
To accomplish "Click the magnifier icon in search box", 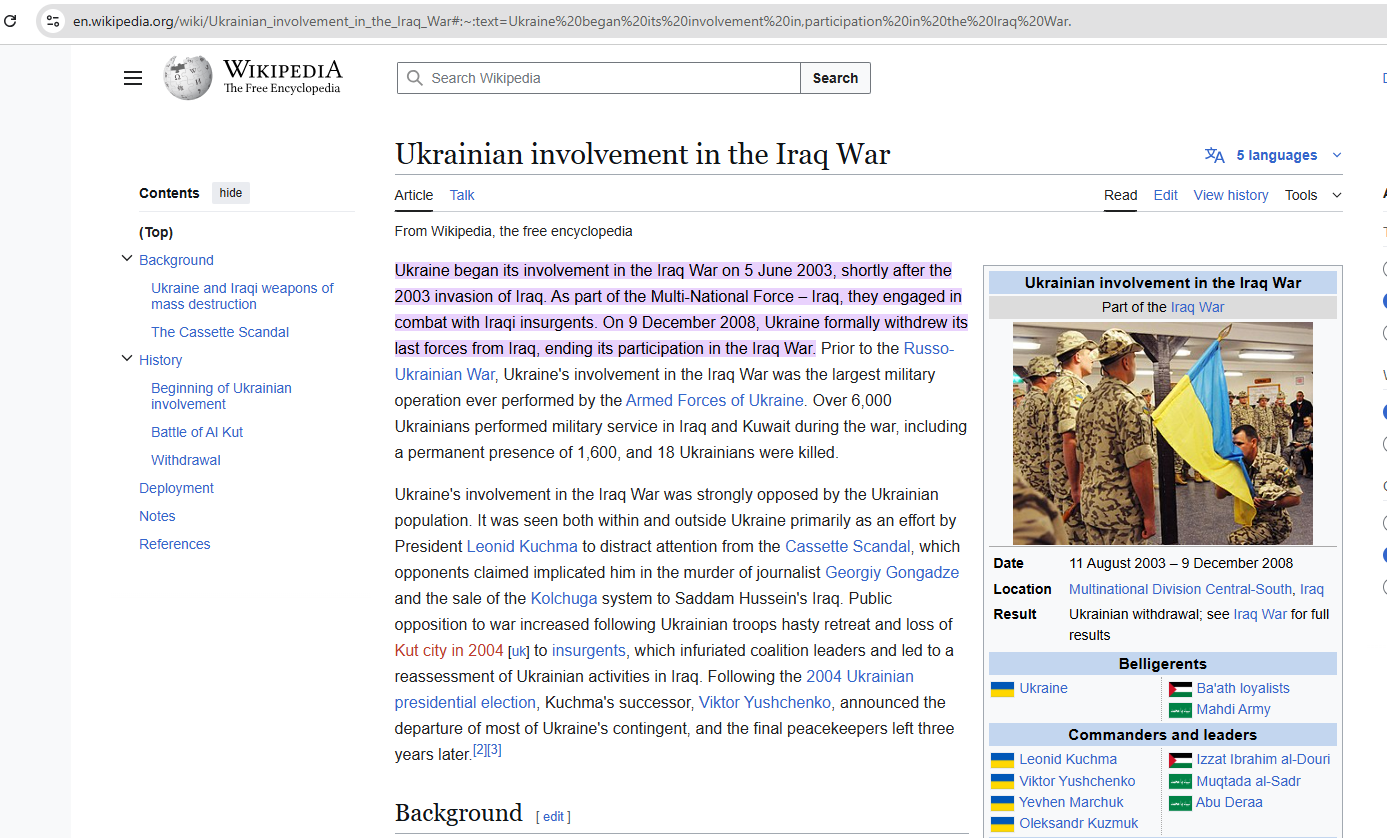I will 414,78.
